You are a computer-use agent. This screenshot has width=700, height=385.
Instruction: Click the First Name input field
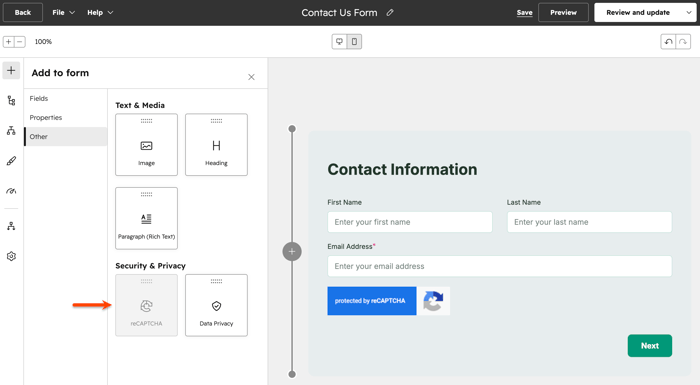point(410,222)
